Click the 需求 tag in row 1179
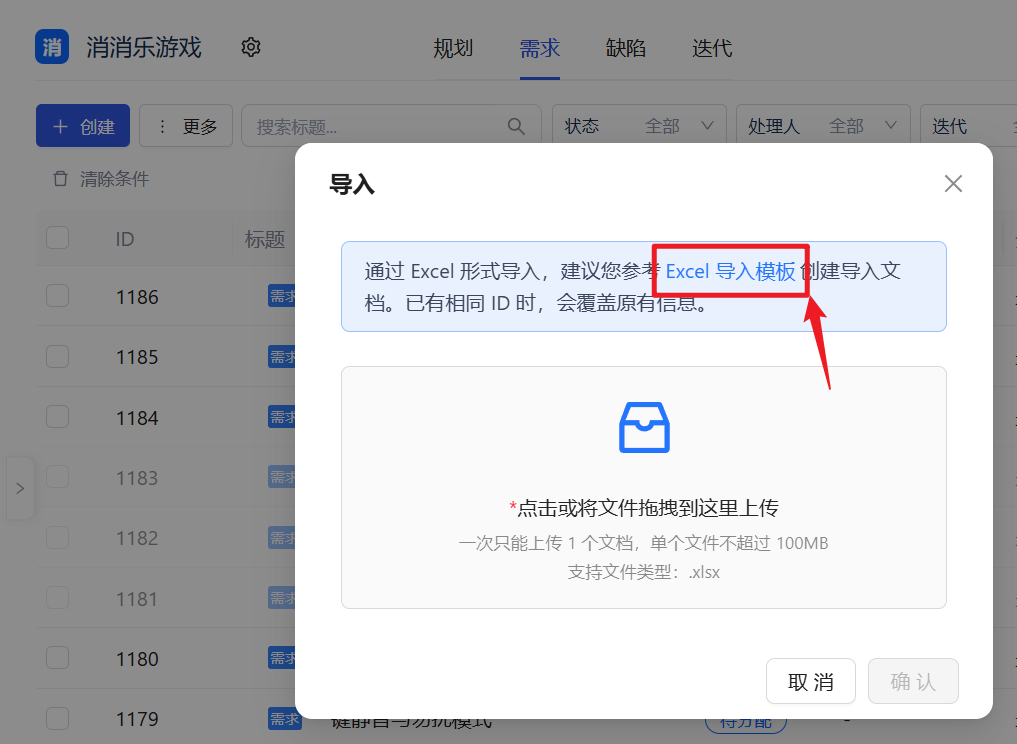 tap(285, 719)
